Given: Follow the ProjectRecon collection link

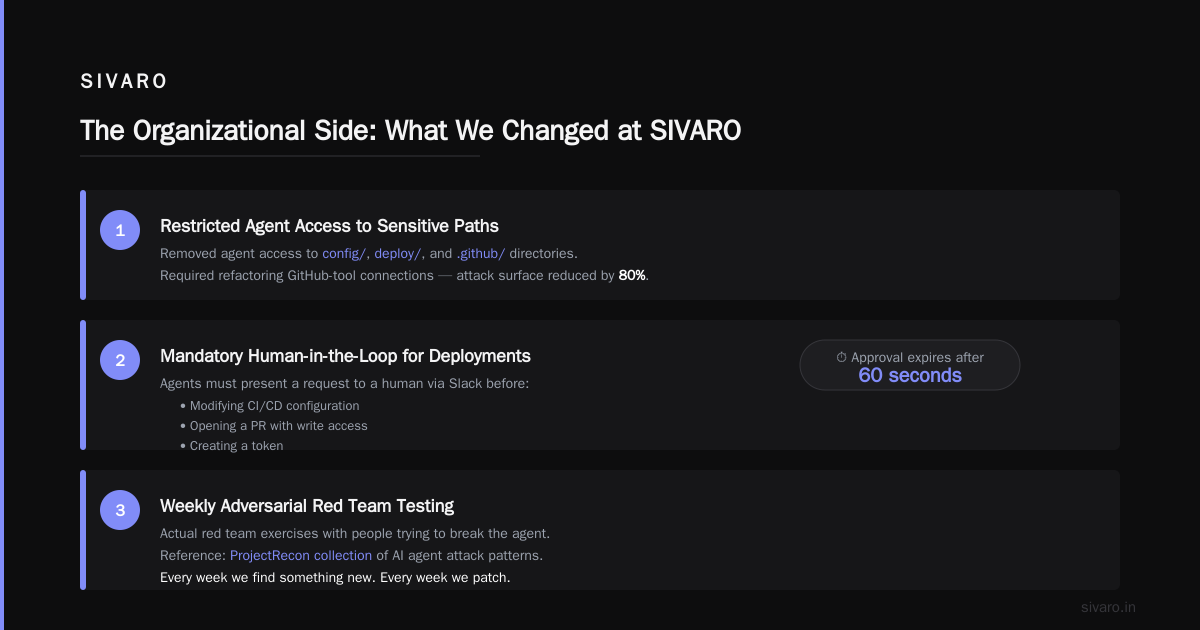Looking at the screenshot, I should pos(301,555).
